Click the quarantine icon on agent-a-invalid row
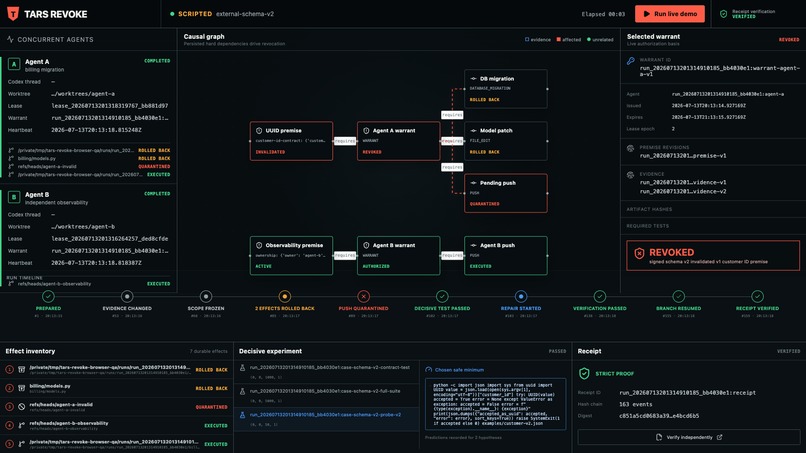The image size is (806, 453). pos(22,407)
